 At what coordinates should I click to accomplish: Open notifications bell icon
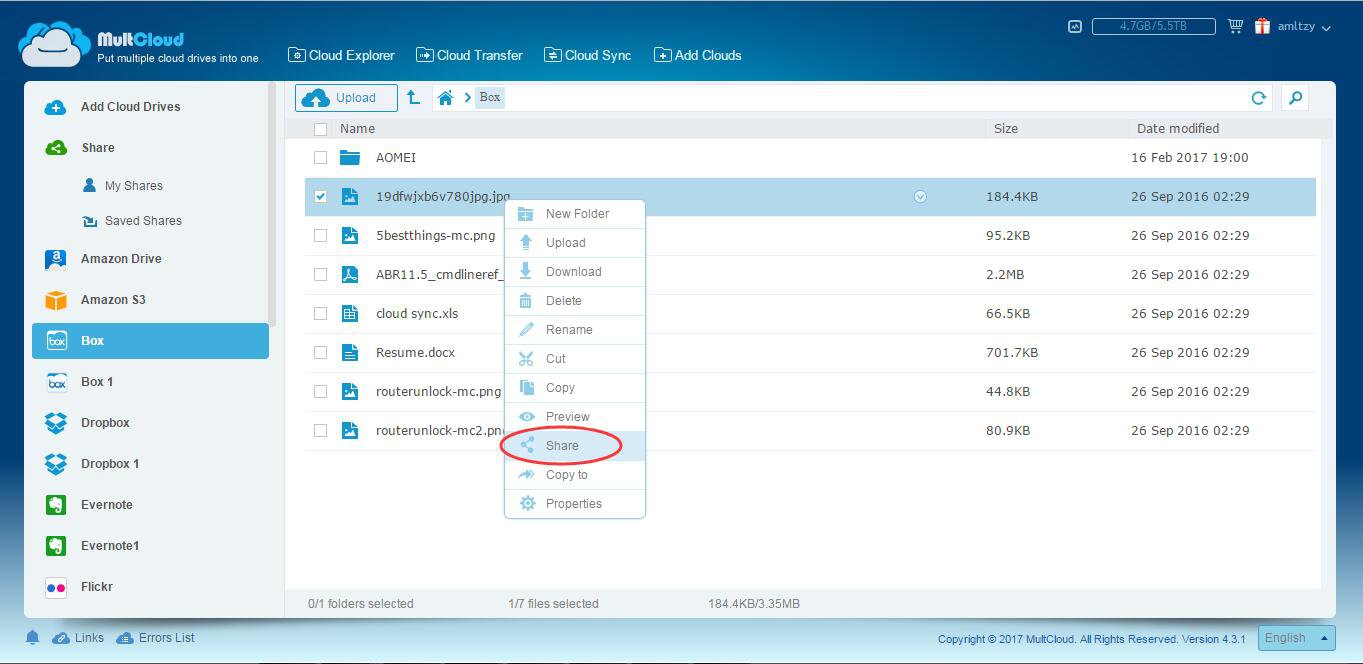(32, 638)
